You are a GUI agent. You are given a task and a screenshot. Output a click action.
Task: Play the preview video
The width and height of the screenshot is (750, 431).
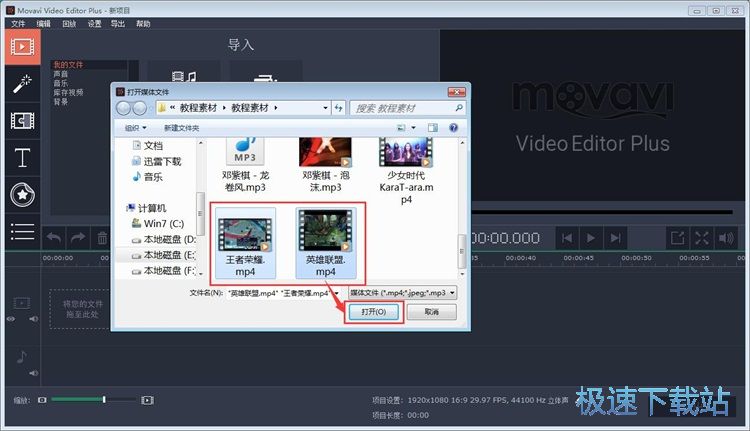tap(591, 238)
